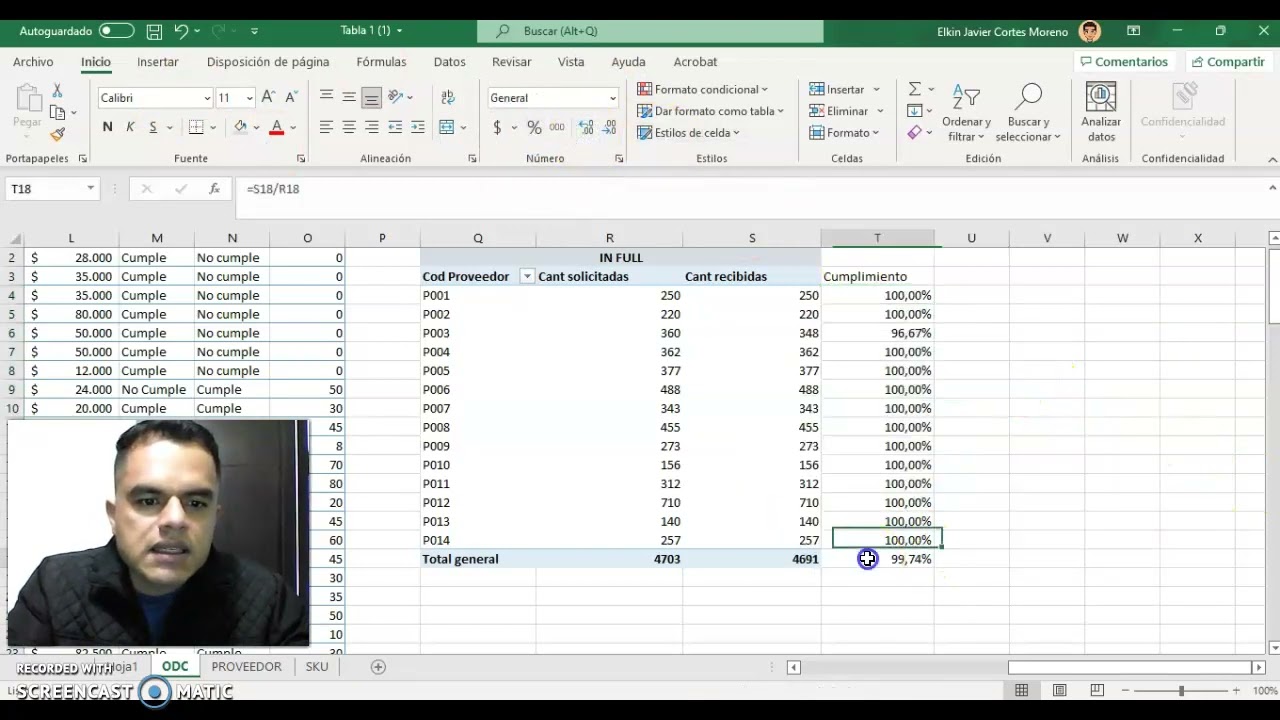Screen dimensions: 1280x720
Task: Open the Cod Proveedor filter dropdown
Action: click(x=527, y=277)
